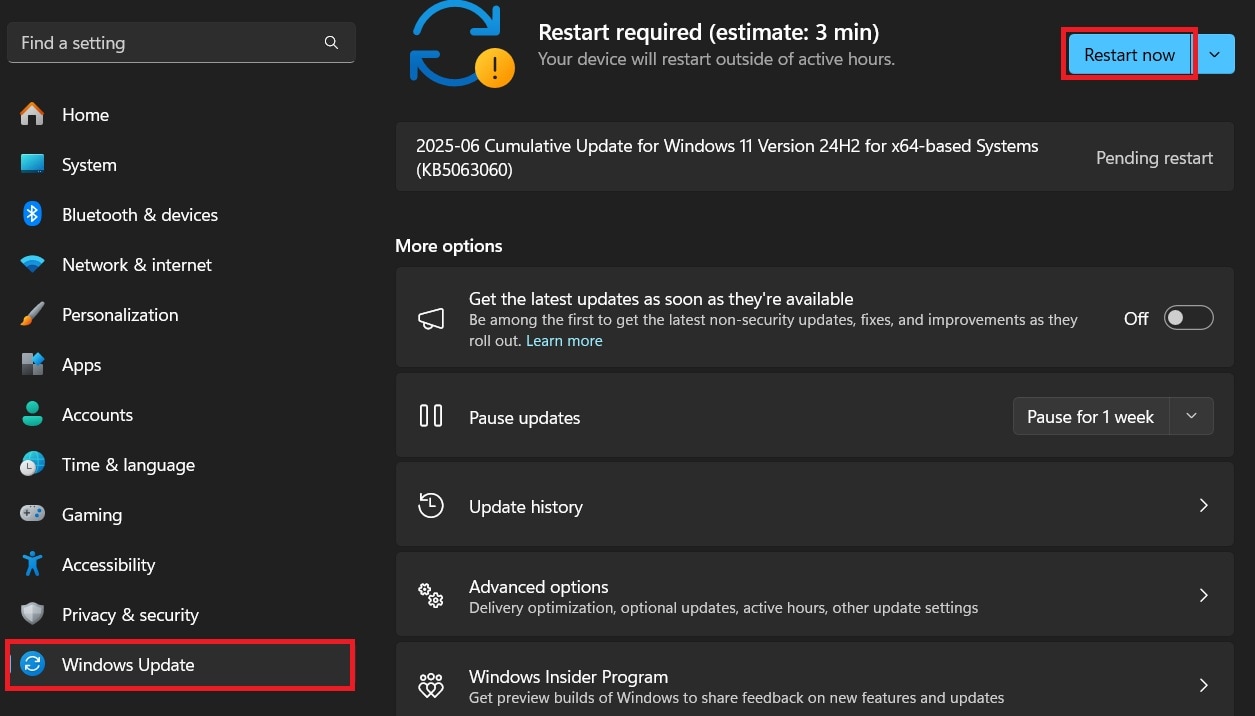Click the Apps icon in the sidebar
The width and height of the screenshot is (1255, 716).
coord(32,364)
